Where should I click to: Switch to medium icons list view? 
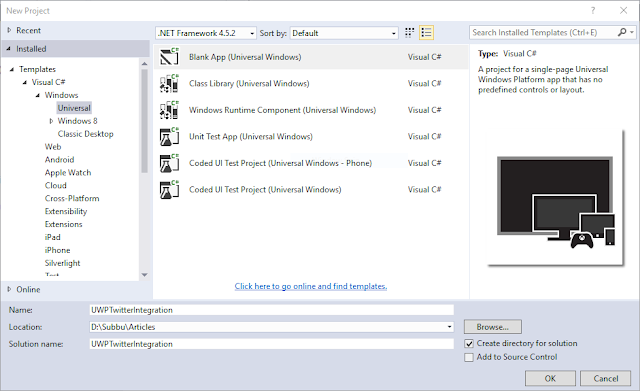click(x=426, y=33)
